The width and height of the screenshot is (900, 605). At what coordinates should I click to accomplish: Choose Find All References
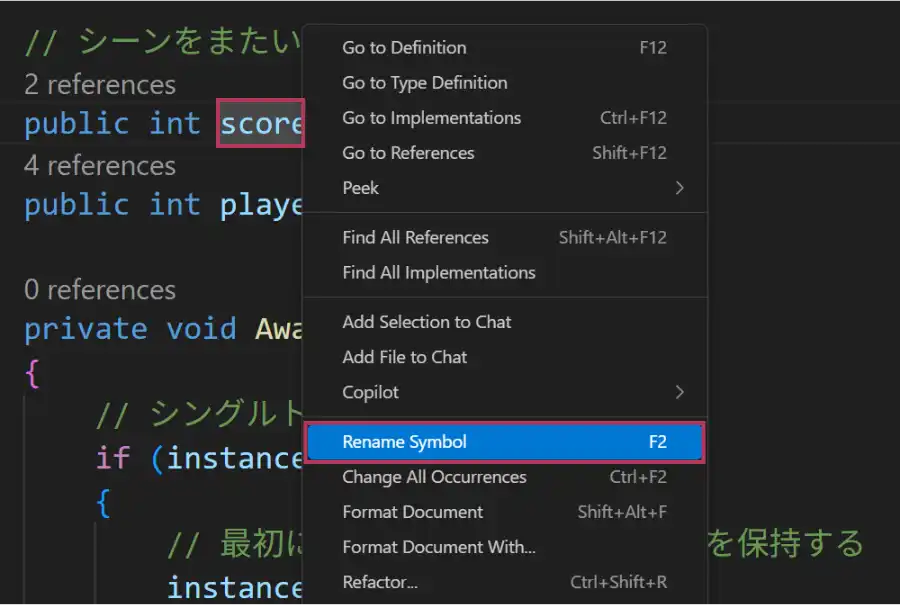click(415, 238)
